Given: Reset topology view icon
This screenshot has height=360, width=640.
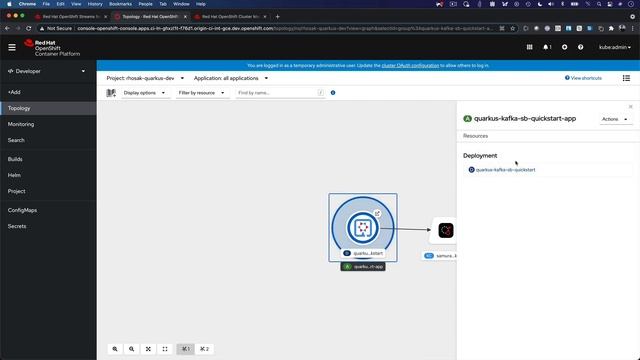Looking at the screenshot, I should pos(165,349).
